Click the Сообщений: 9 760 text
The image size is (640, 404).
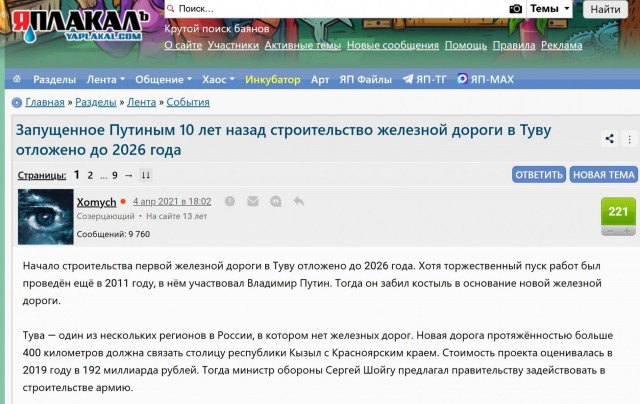coord(113,234)
